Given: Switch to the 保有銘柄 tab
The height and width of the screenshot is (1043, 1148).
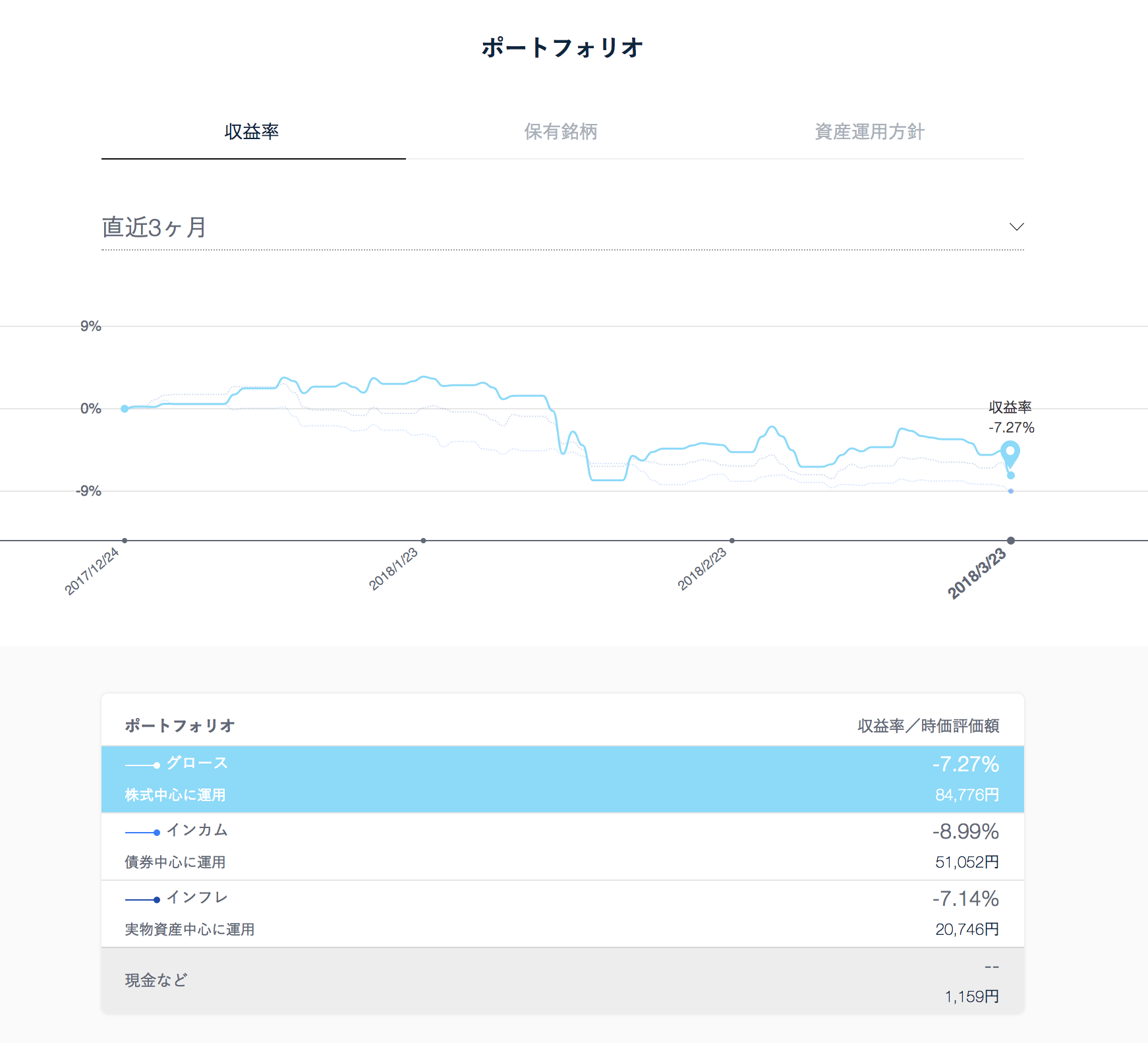Looking at the screenshot, I should point(561,132).
